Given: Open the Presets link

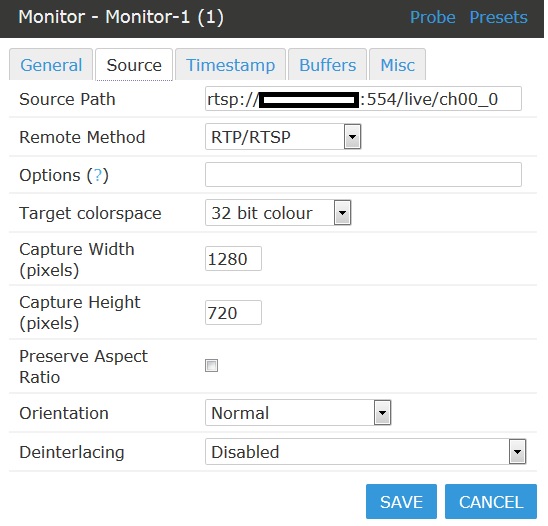Looking at the screenshot, I should 498,17.
